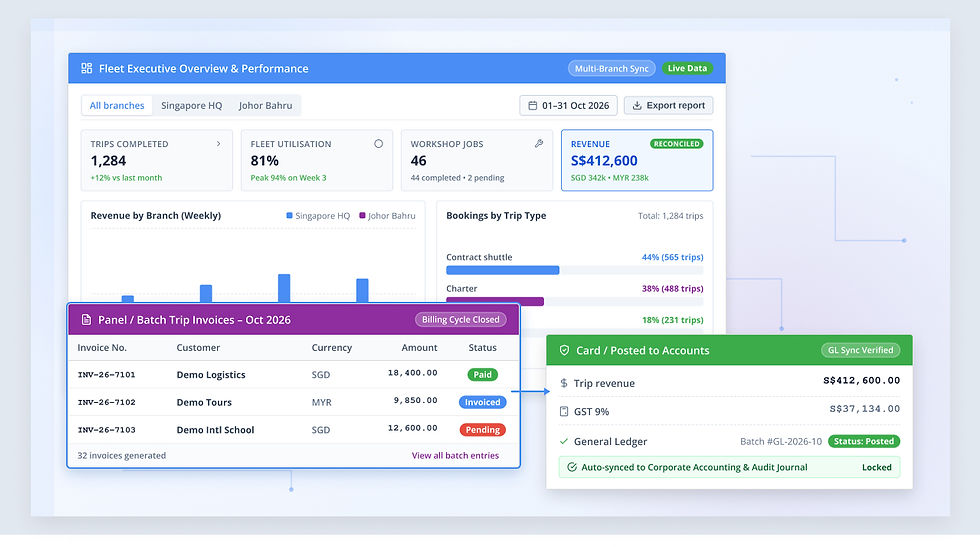
Task: Click amount 9,850.00
Action: coord(416,400)
